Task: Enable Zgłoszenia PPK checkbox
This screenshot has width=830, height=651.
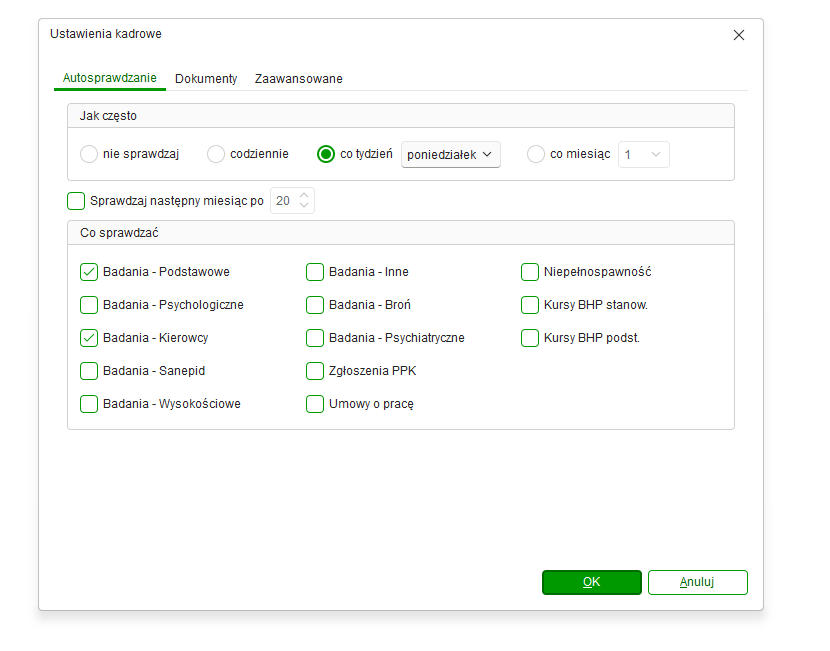Action: pos(315,371)
